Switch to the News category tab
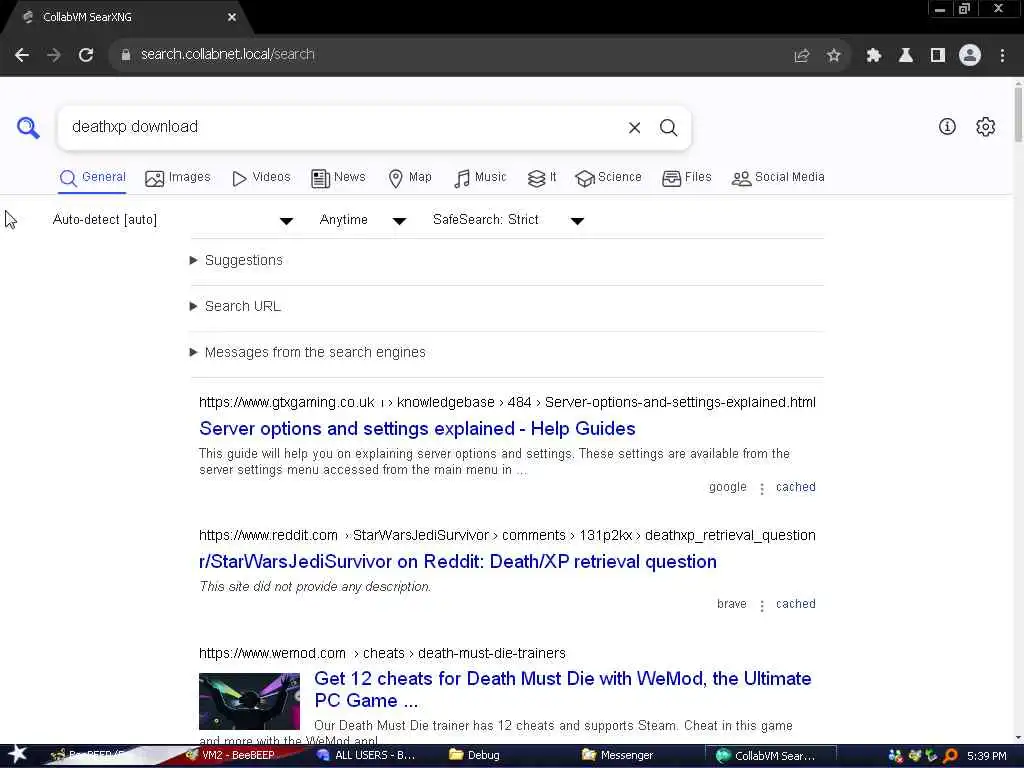The width and height of the screenshot is (1024, 768). [x=338, y=178]
